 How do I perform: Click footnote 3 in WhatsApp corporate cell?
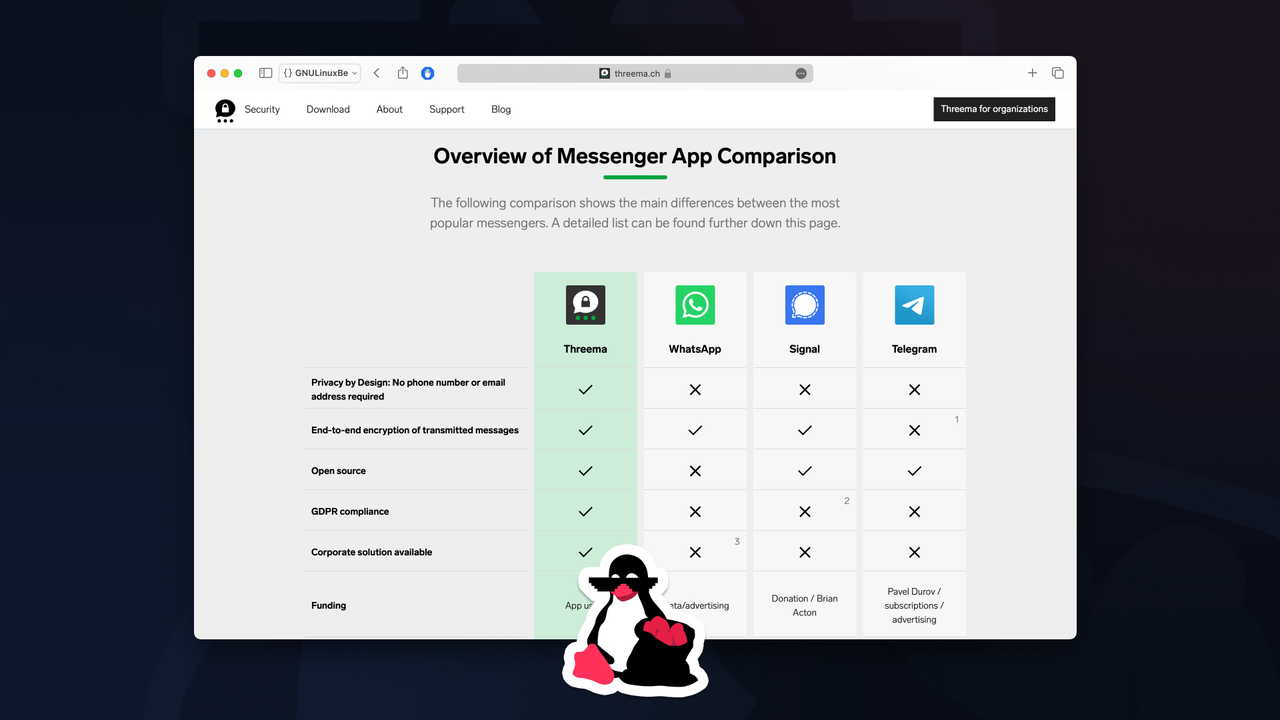pos(737,542)
